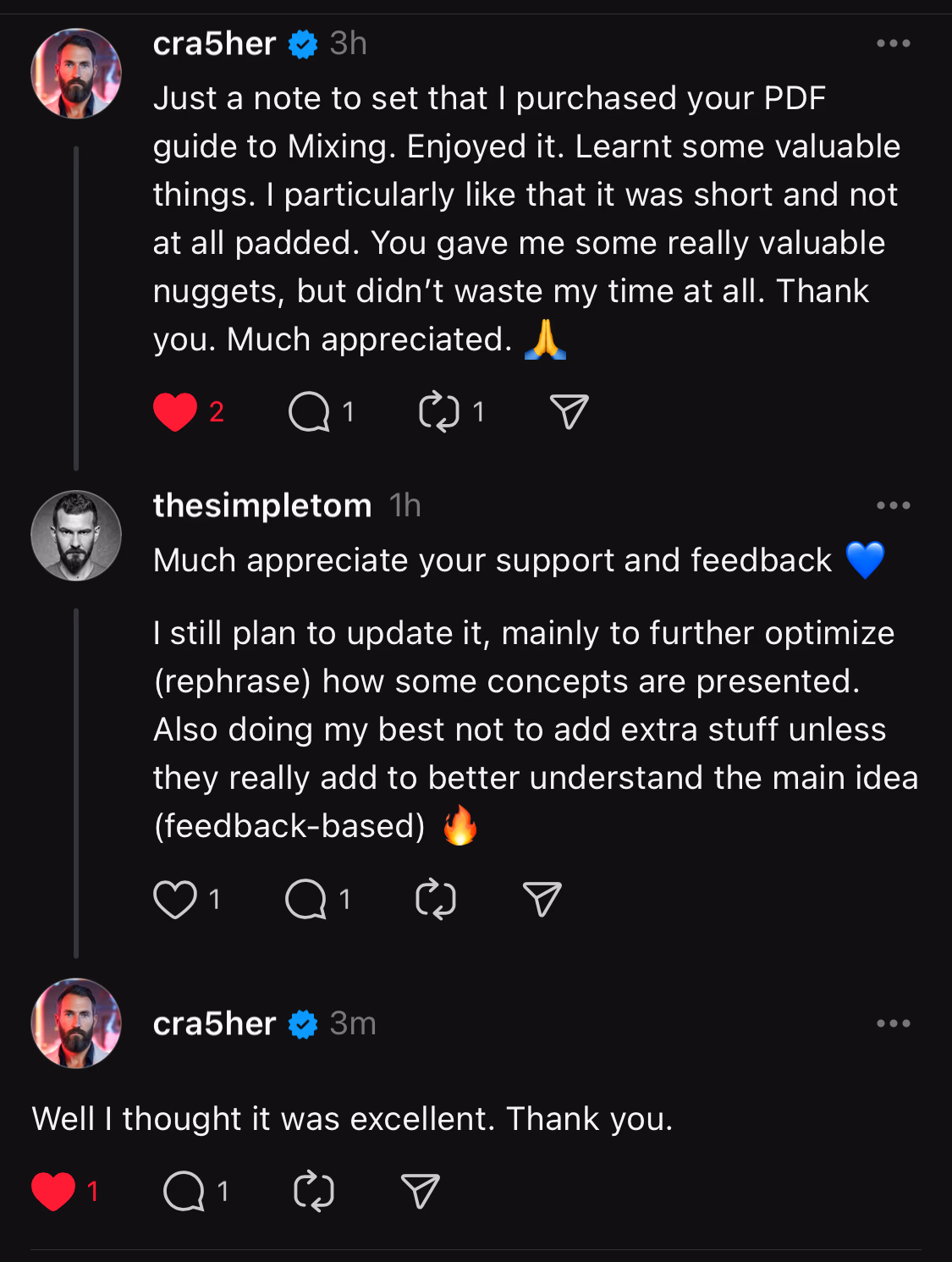Click thesimpletom's avatar photo

click(75, 534)
